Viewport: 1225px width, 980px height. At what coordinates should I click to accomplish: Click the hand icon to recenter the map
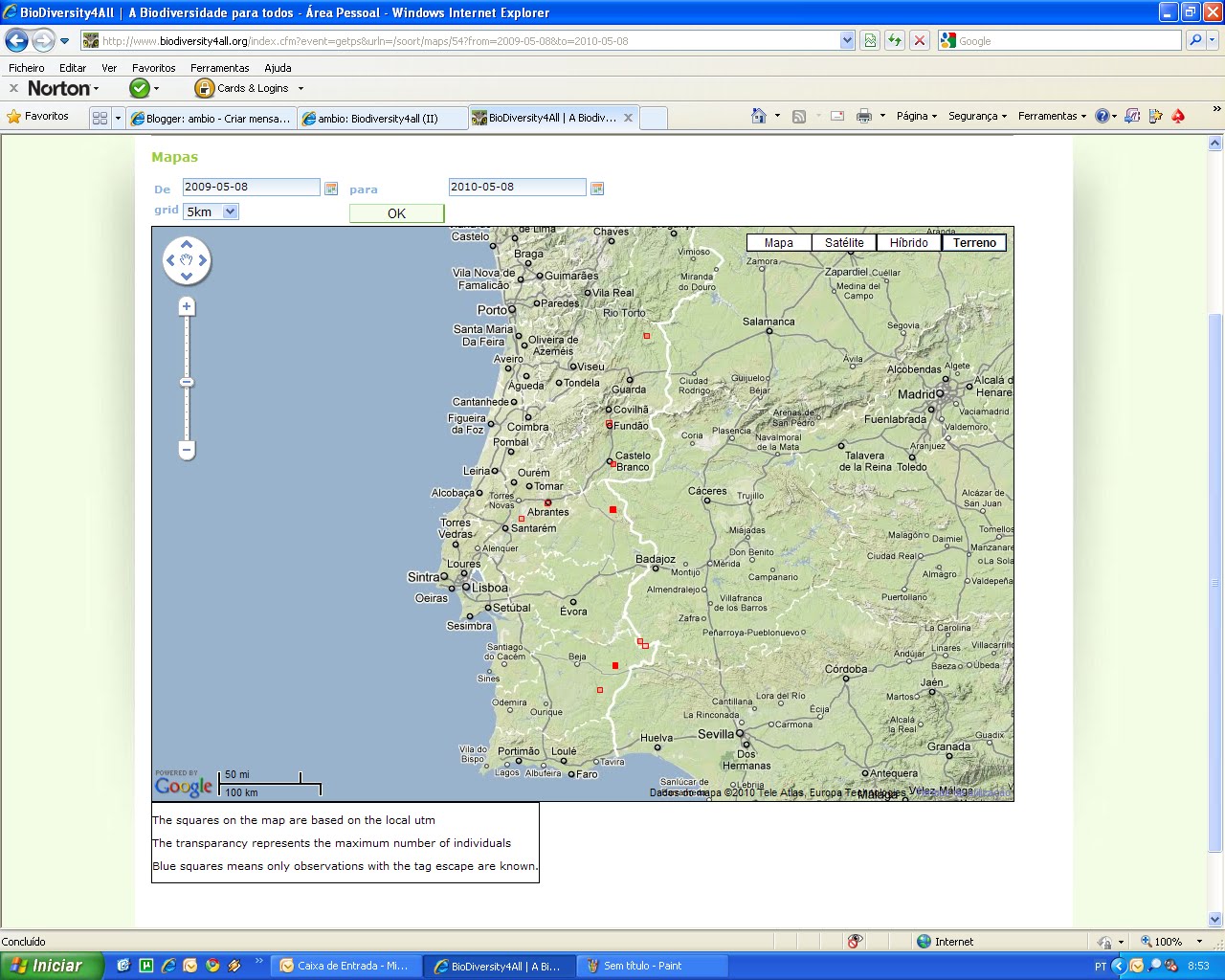click(187, 260)
